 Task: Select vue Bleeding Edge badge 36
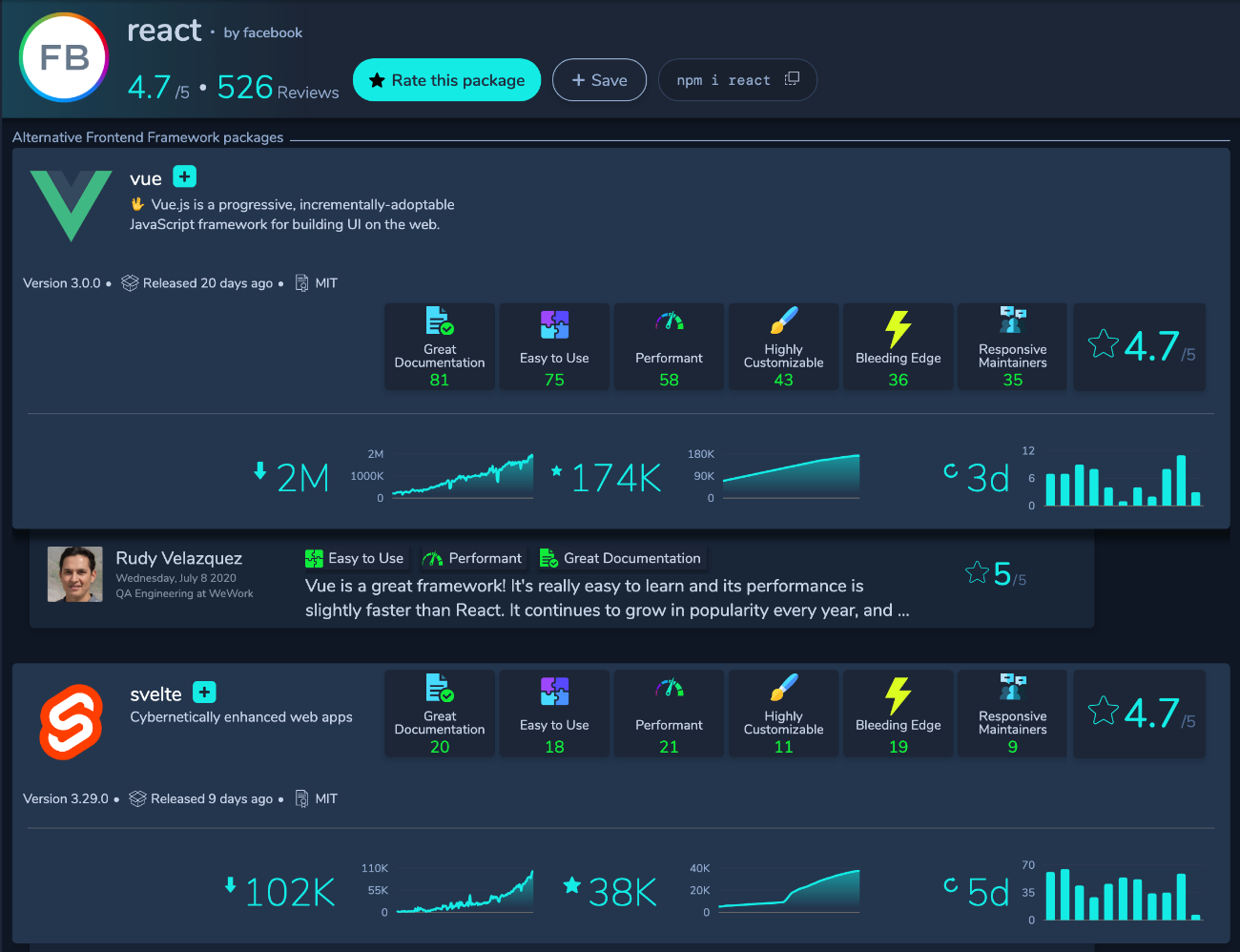pos(899,346)
